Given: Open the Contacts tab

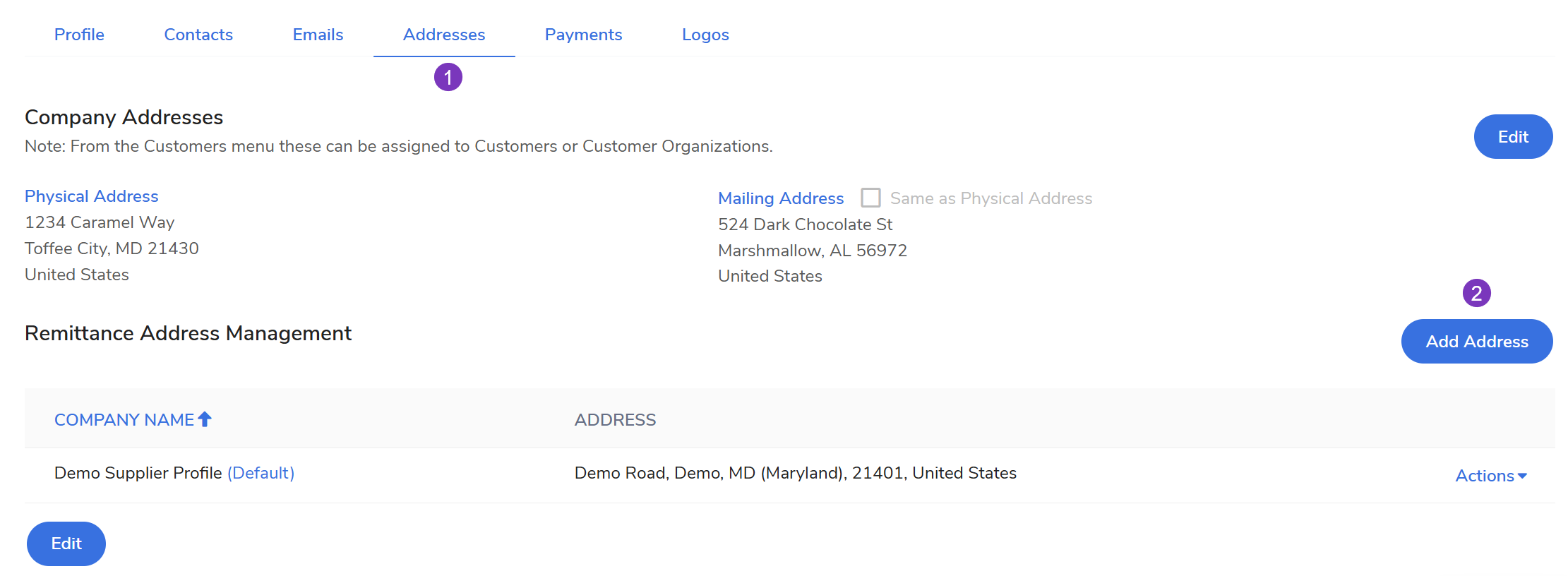Looking at the screenshot, I should tap(198, 35).
